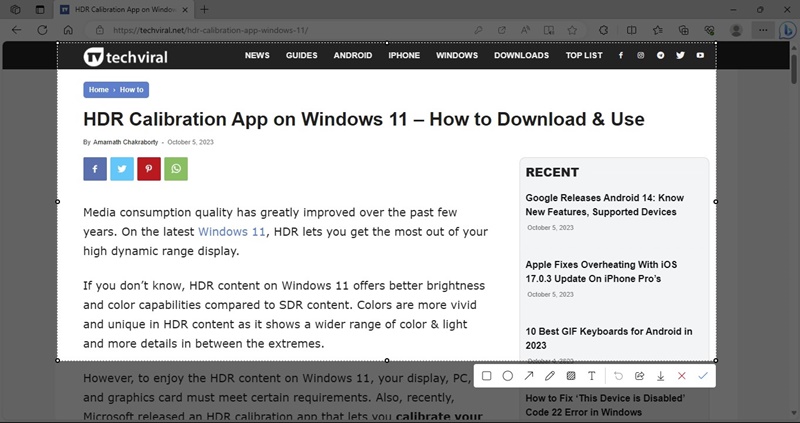Open Bing chat sidebar
This screenshot has height=423, width=800.
[788, 30]
